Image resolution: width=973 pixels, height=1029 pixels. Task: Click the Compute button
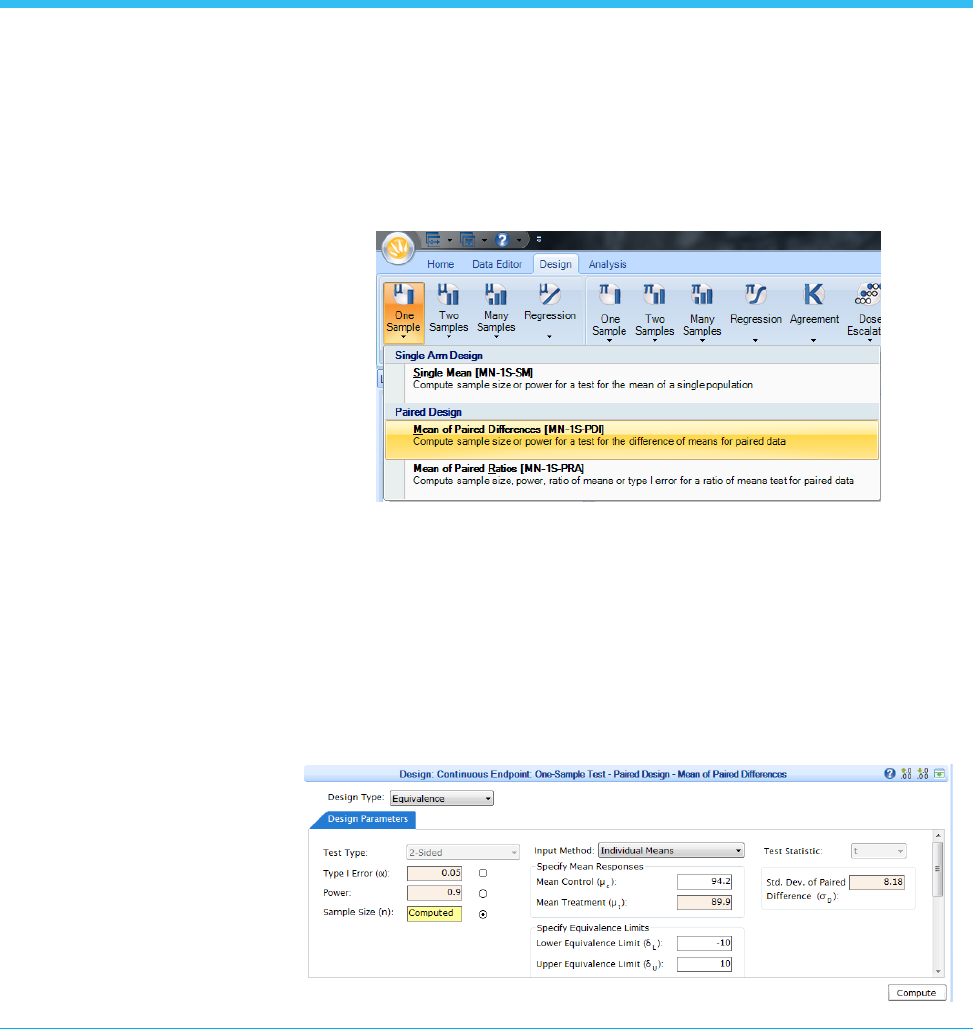click(x=917, y=993)
